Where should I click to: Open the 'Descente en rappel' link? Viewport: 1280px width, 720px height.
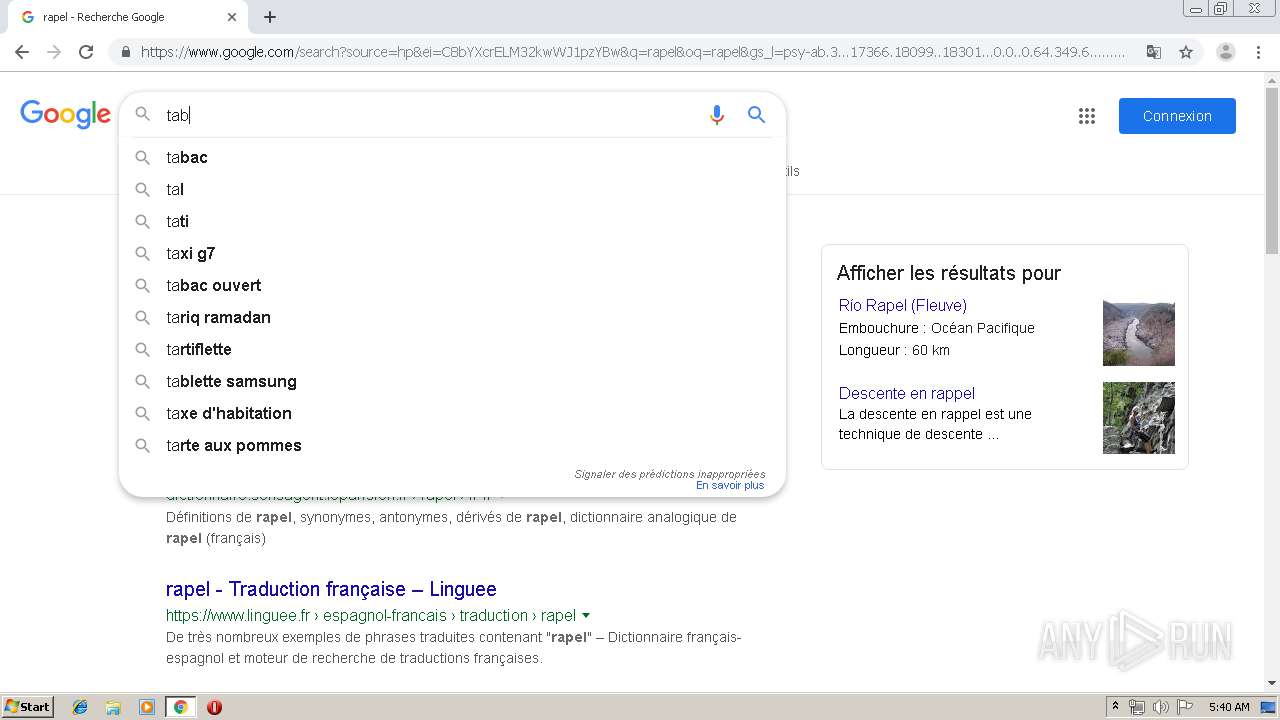[906, 393]
